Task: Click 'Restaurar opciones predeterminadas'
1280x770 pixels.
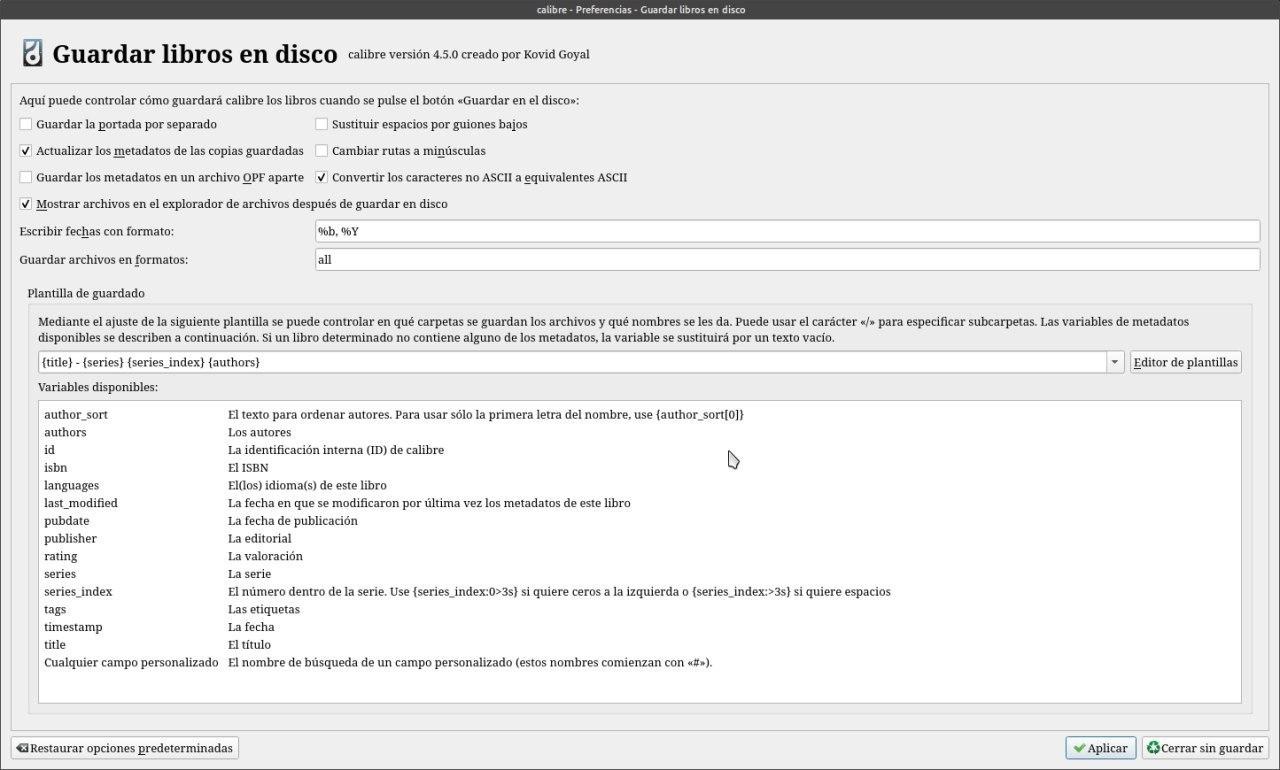Action: (125, 748)
